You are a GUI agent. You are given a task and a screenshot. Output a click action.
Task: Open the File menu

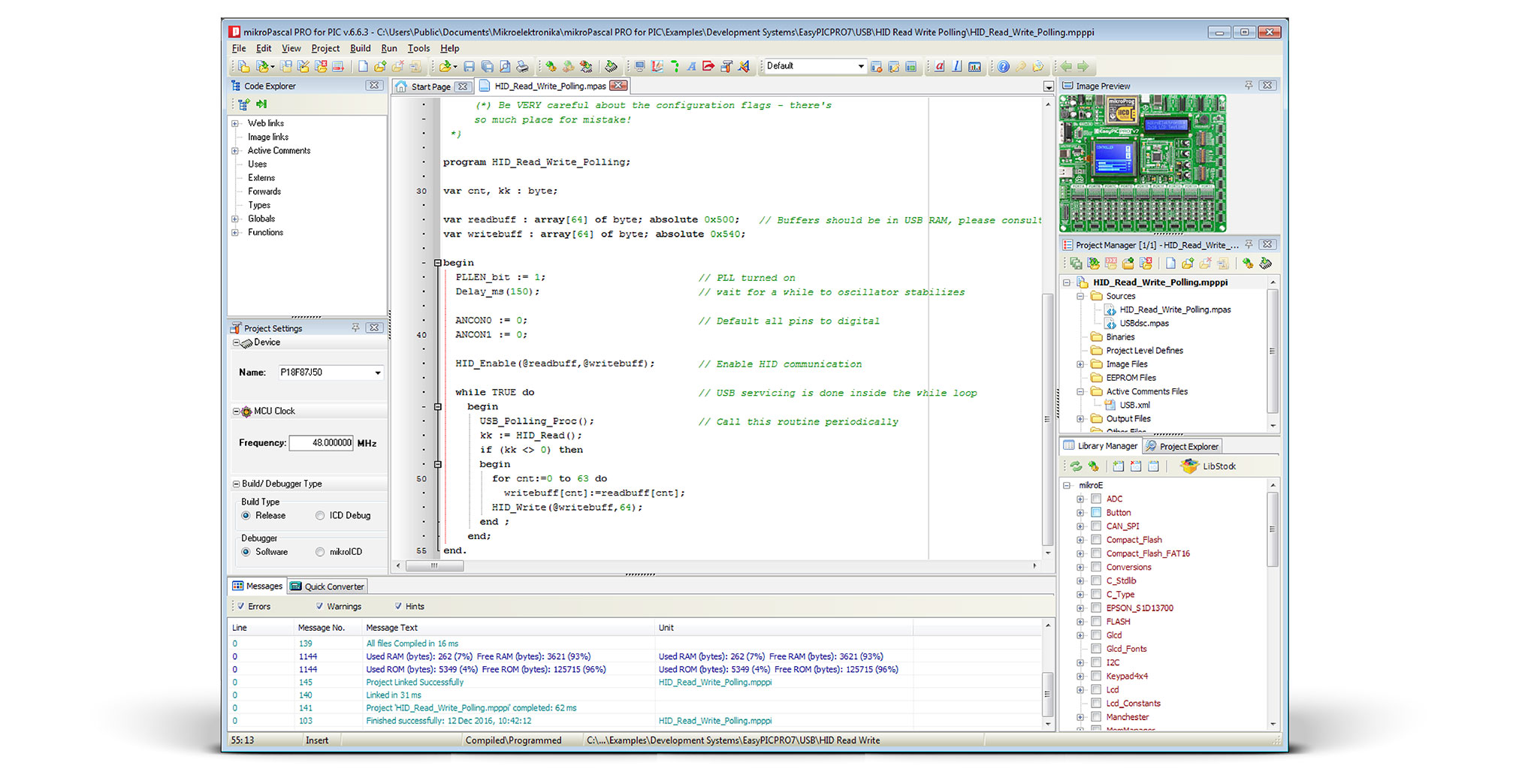(x=239, y=48)
